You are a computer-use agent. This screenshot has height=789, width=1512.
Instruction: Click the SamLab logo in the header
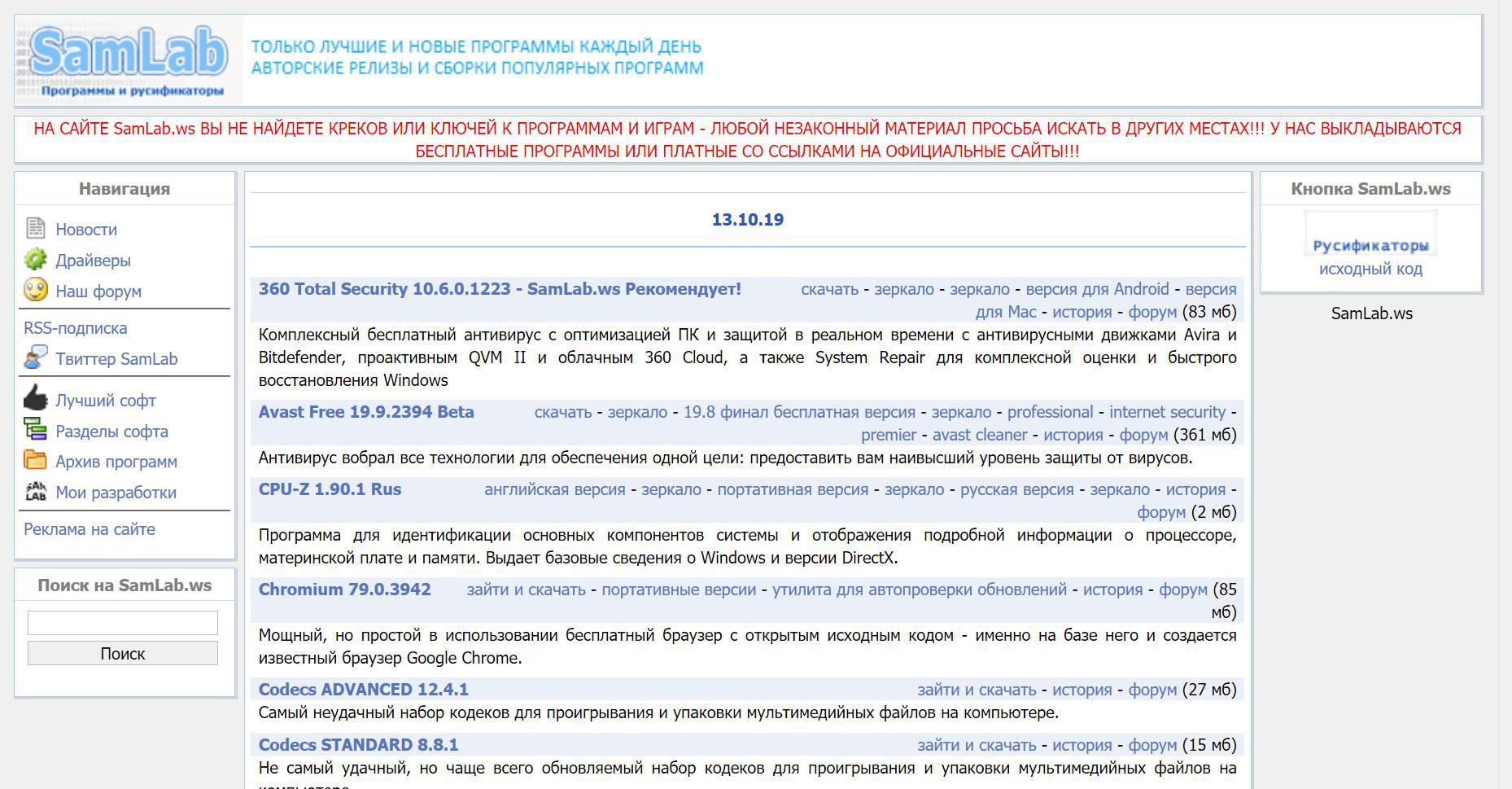(x=126, y=57)
